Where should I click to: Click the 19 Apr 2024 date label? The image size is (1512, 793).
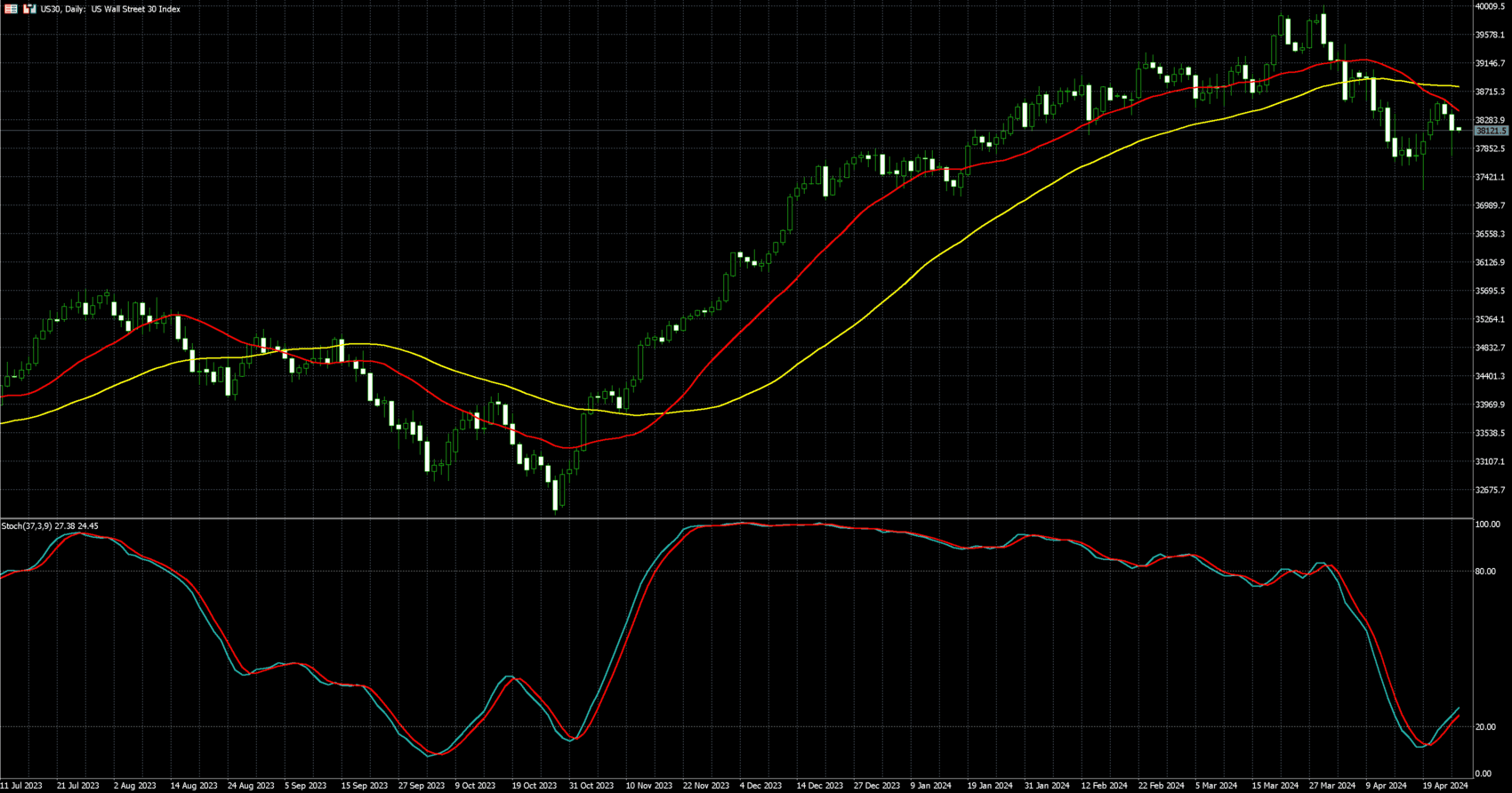point(1445,786)
